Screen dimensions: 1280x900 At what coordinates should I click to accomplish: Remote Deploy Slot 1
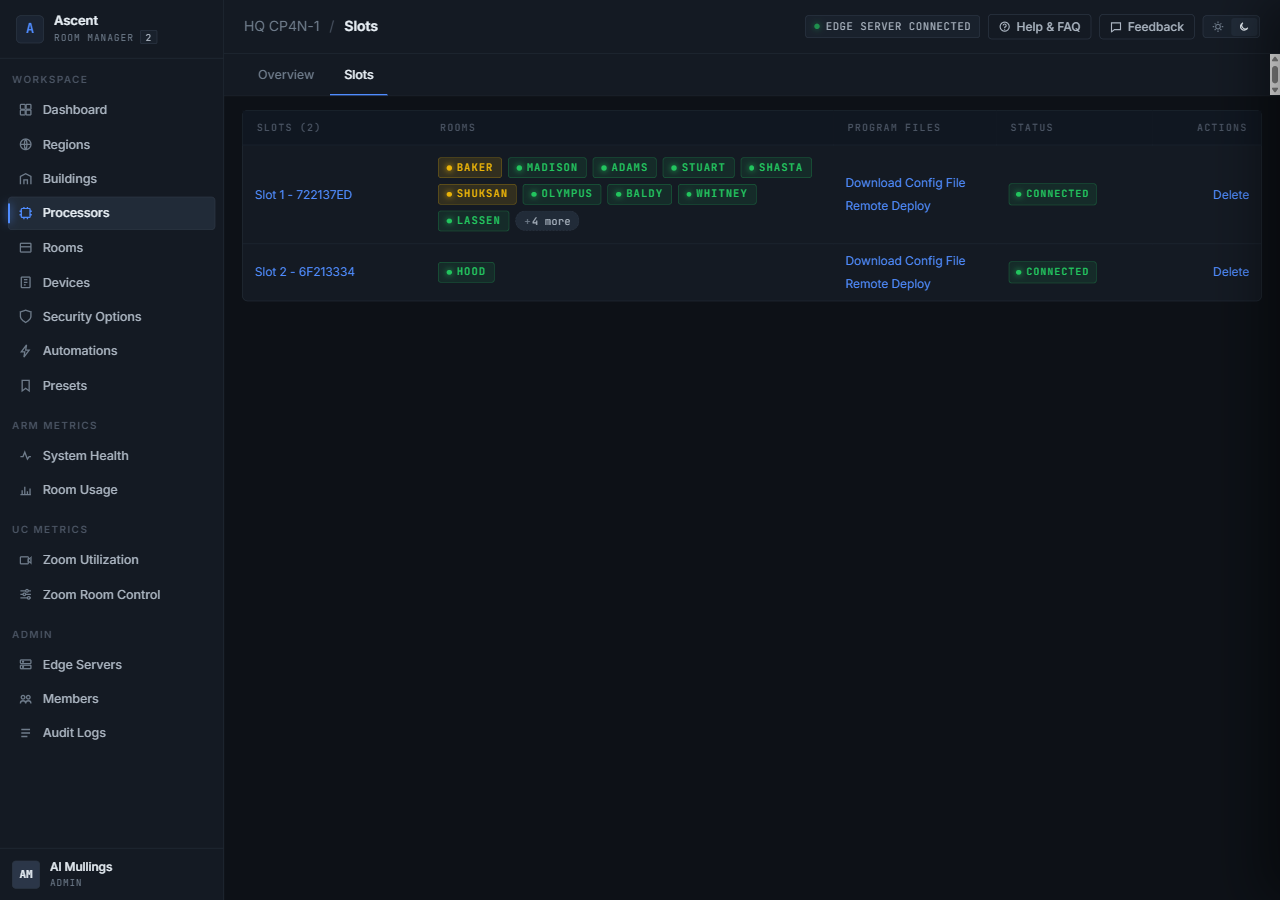(x=888, y=206)
